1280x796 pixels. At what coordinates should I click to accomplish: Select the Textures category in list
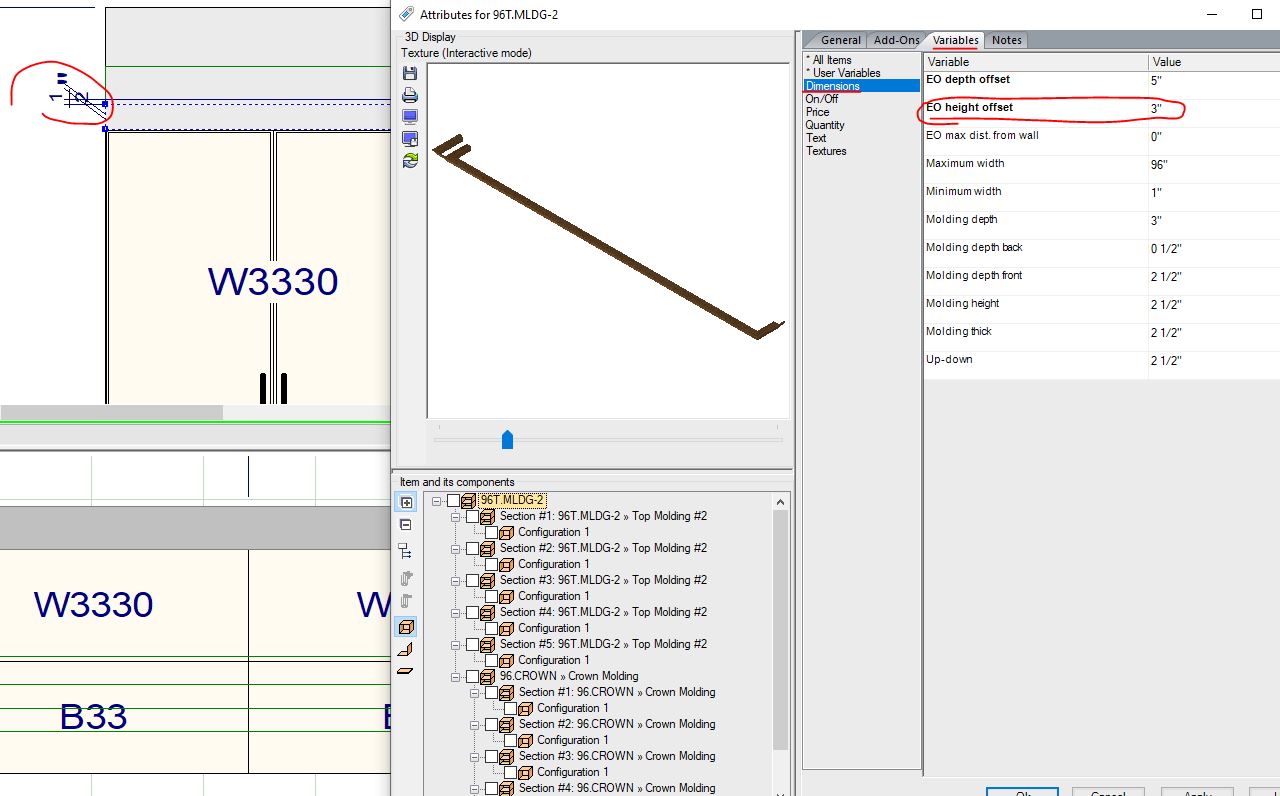(826, 151)
